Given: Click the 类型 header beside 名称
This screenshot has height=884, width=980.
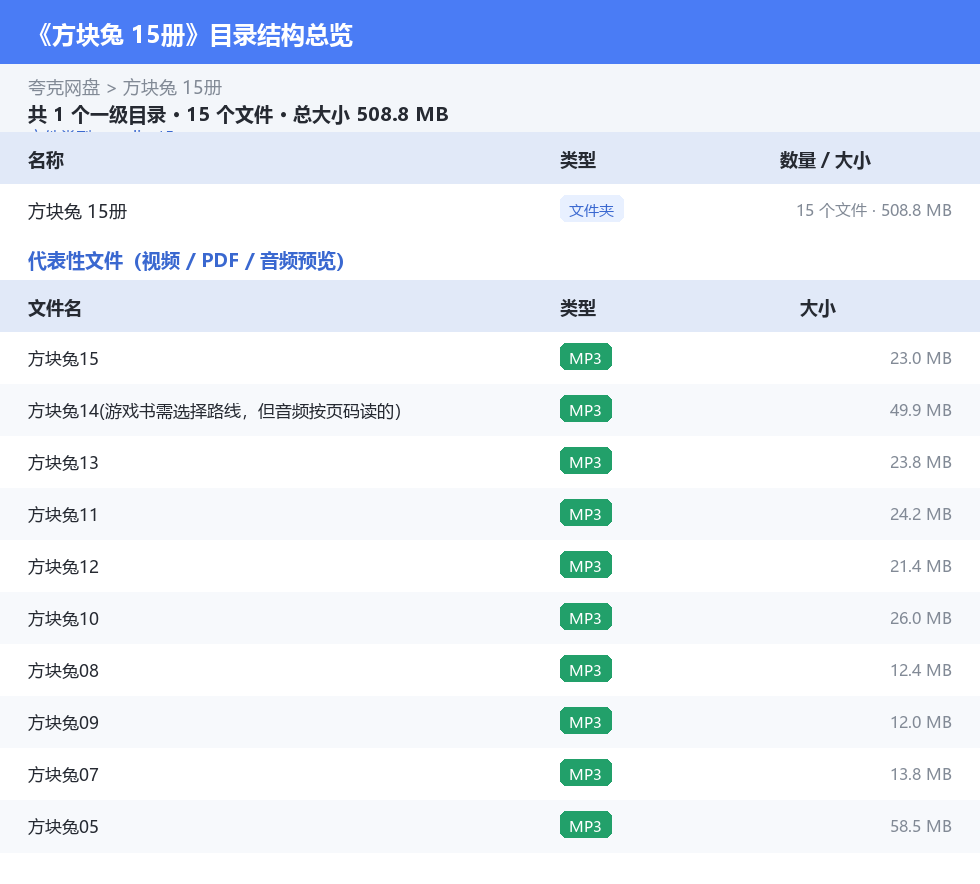Looking at the screenshot, I should tap(578, 160).
